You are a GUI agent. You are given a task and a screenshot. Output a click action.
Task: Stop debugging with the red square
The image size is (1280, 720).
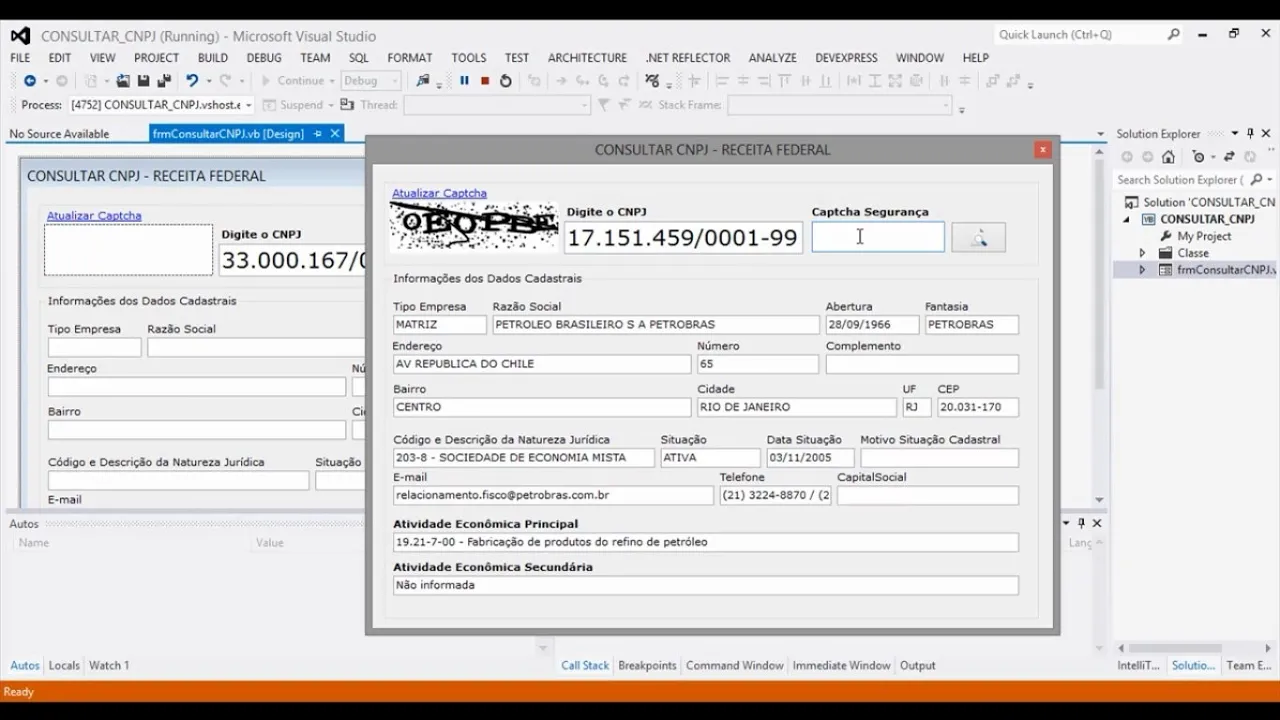[485, 81]
